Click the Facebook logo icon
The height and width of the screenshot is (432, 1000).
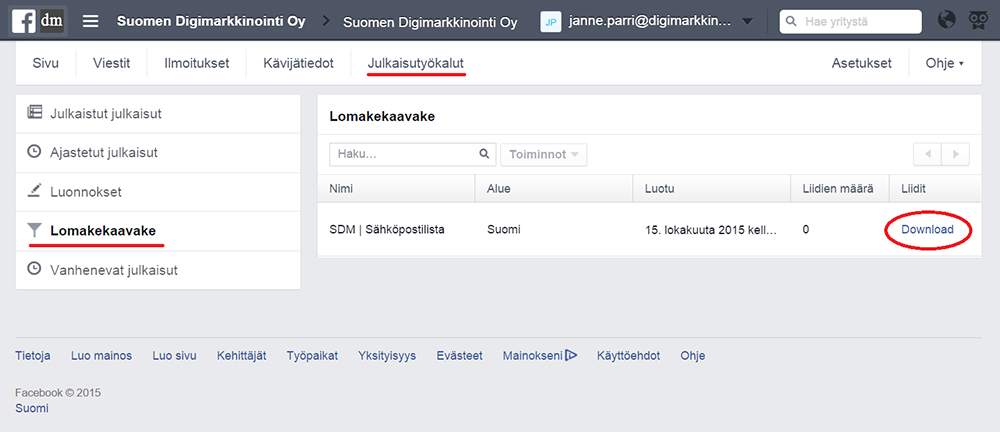pos(24,22)
